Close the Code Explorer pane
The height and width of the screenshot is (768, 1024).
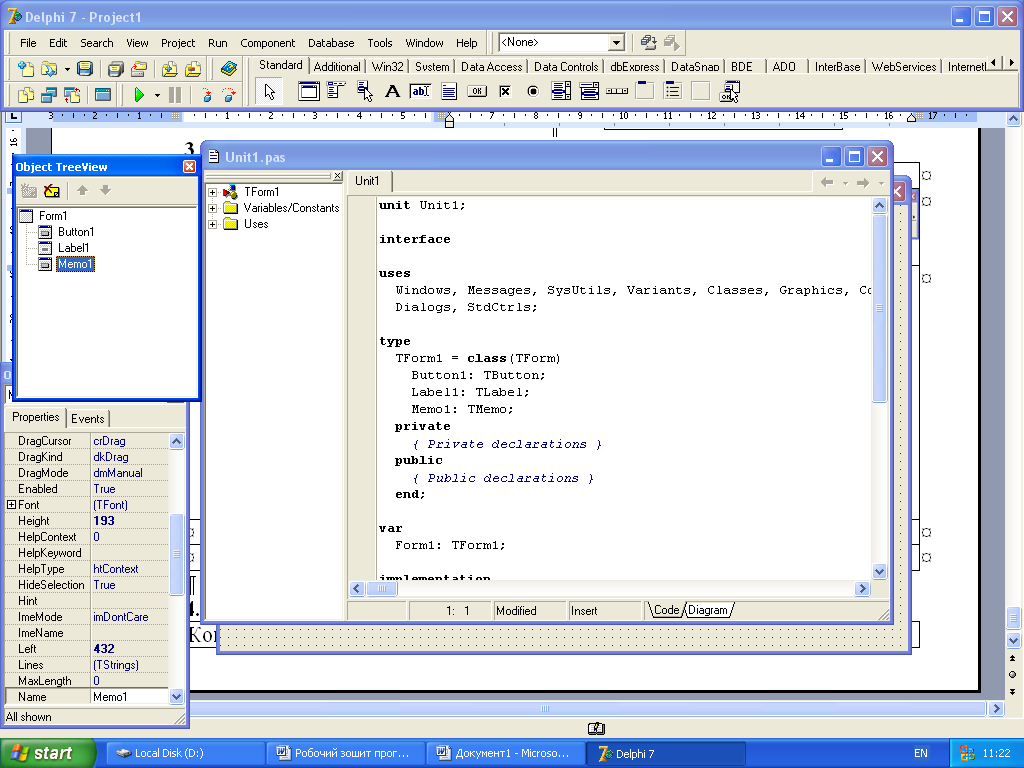(x=338, y=176)
